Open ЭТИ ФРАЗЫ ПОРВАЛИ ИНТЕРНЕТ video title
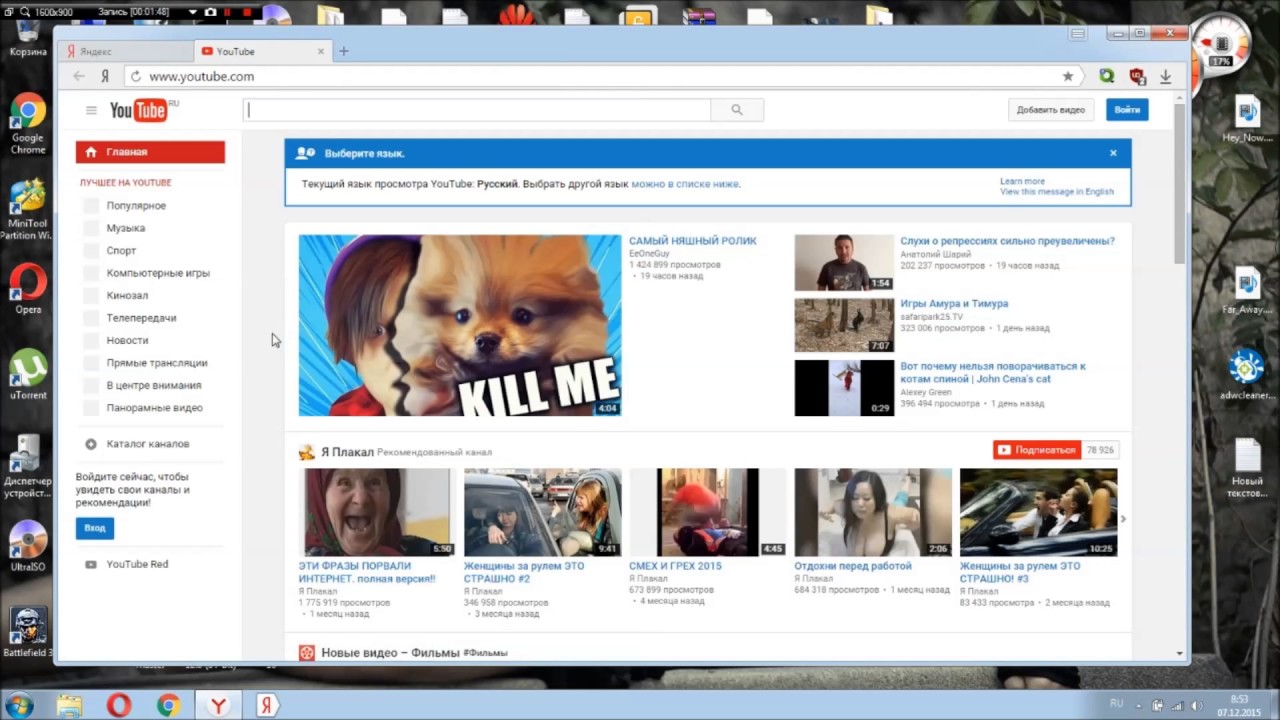Image resolution: width=1280 pixels, height=720 pixels. (x=367, y=572)
